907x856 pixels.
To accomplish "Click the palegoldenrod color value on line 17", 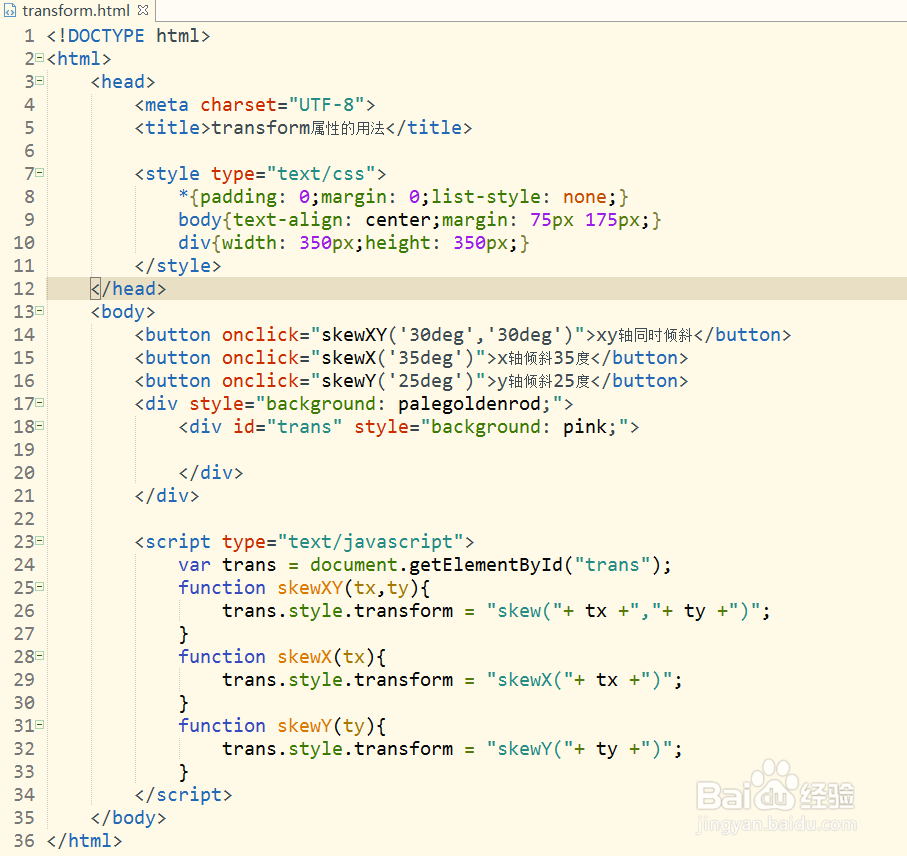I will pyautogui.click(x=469, y=404).
